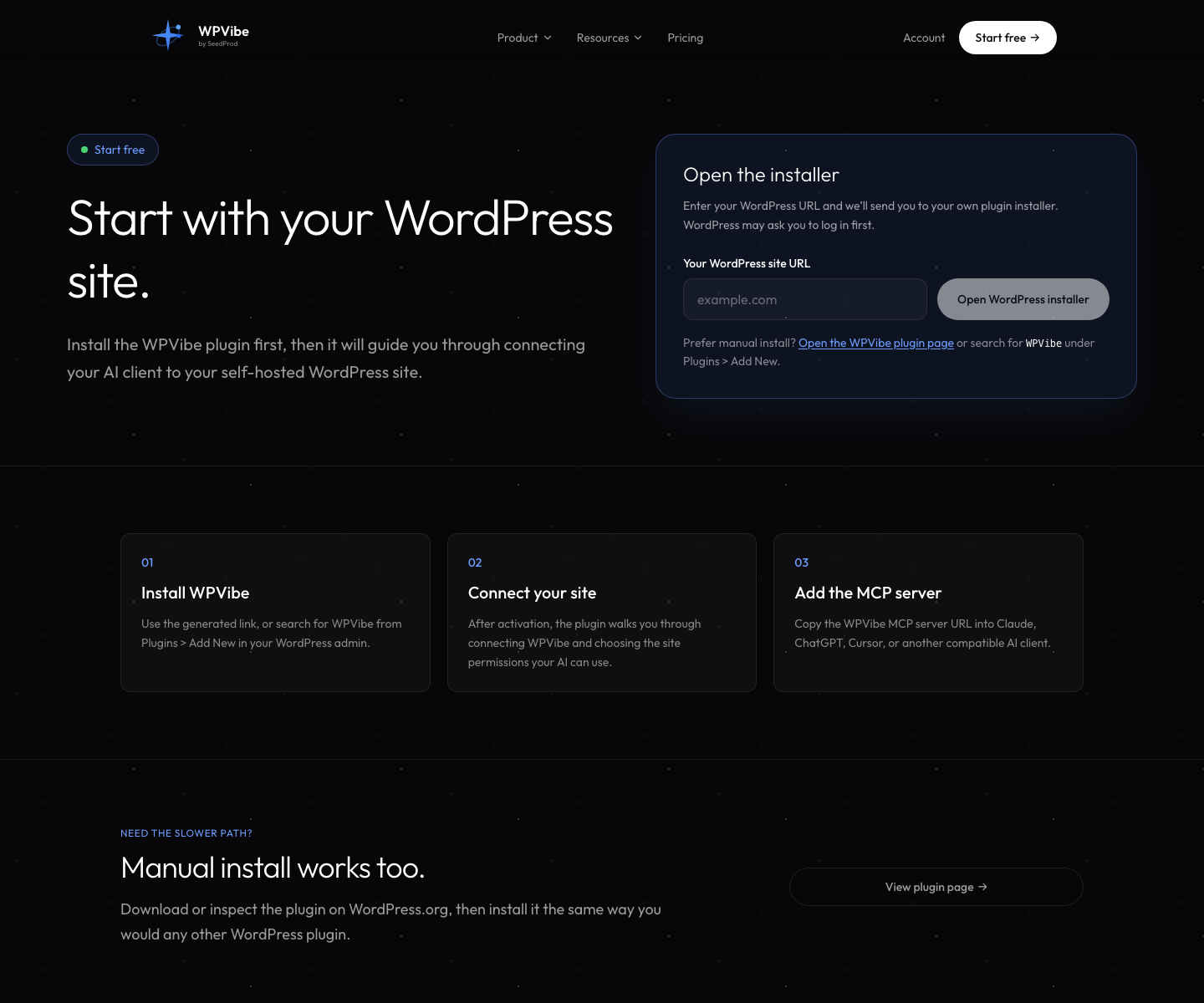The width and height of the screenshot is (1204, 1003).
Task: Click the Your WordPress site URL label
Action: click(x=747, y=263)
